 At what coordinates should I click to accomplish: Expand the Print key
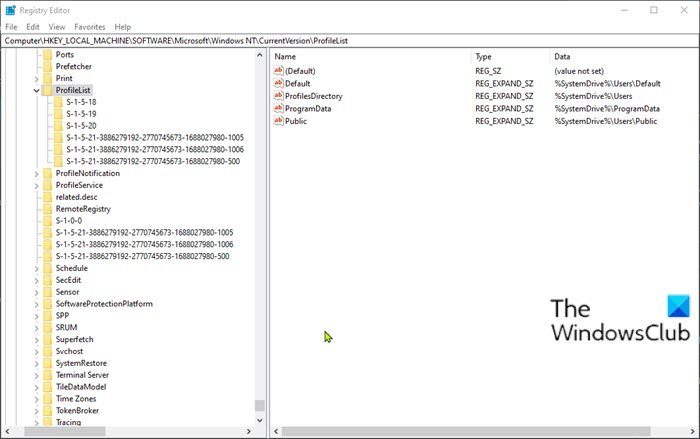point(37,79)
